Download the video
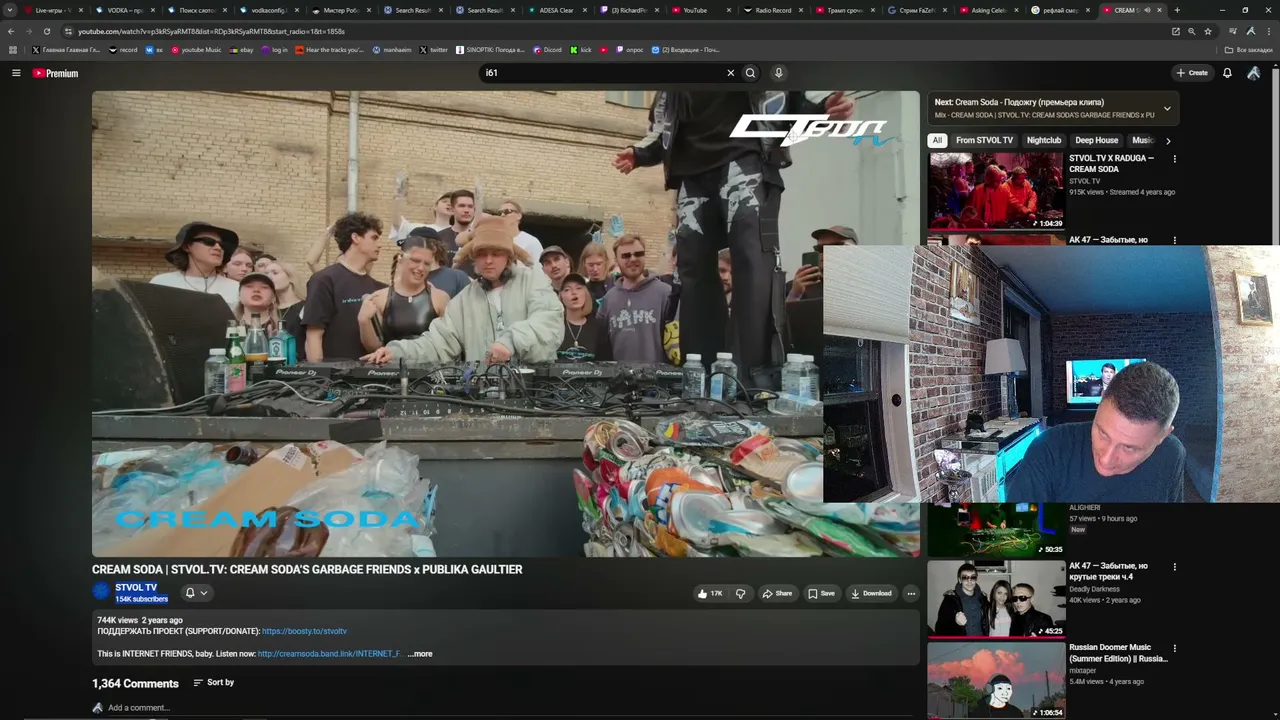 (x=871, y=593)
